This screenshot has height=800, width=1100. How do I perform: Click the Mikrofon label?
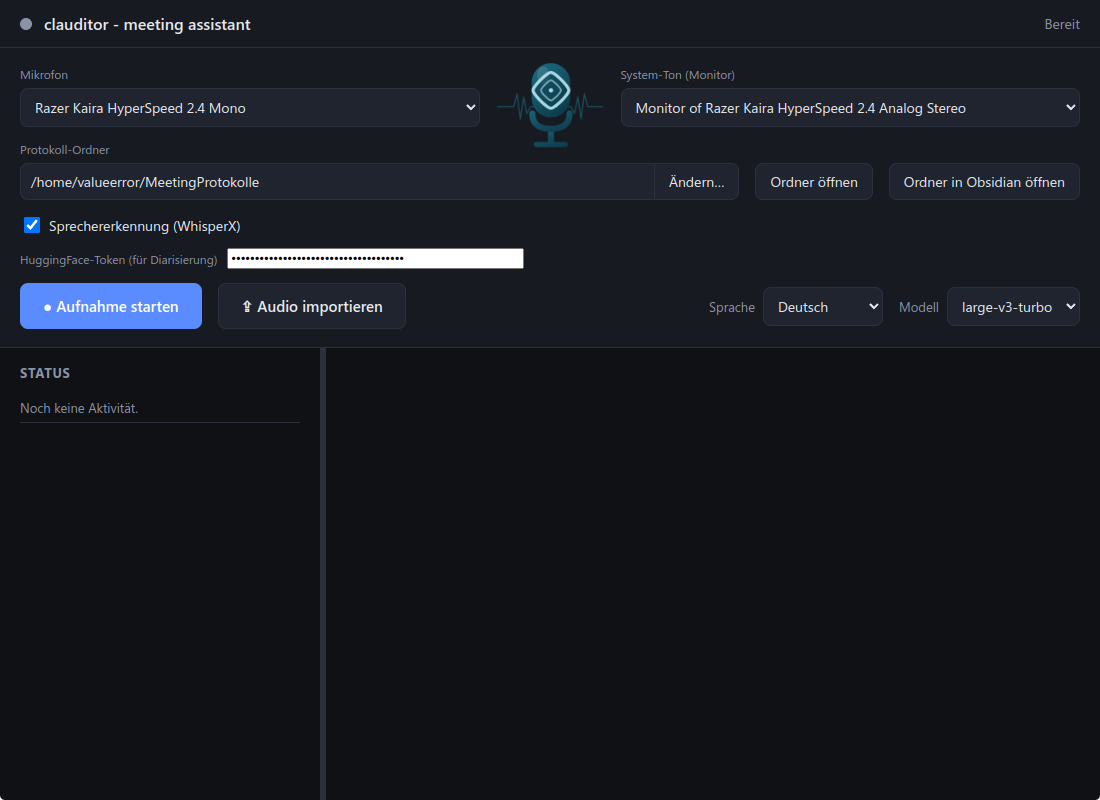[x=44, y=75]
